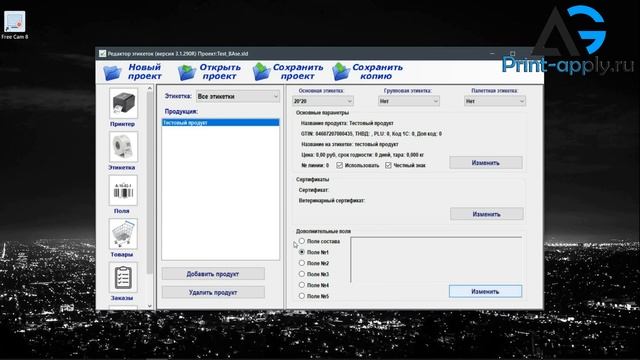Image resolution: width=640 pixels, height=360 pixels.
Task: Click the Название продукта text line
Action: pos(347,123)
